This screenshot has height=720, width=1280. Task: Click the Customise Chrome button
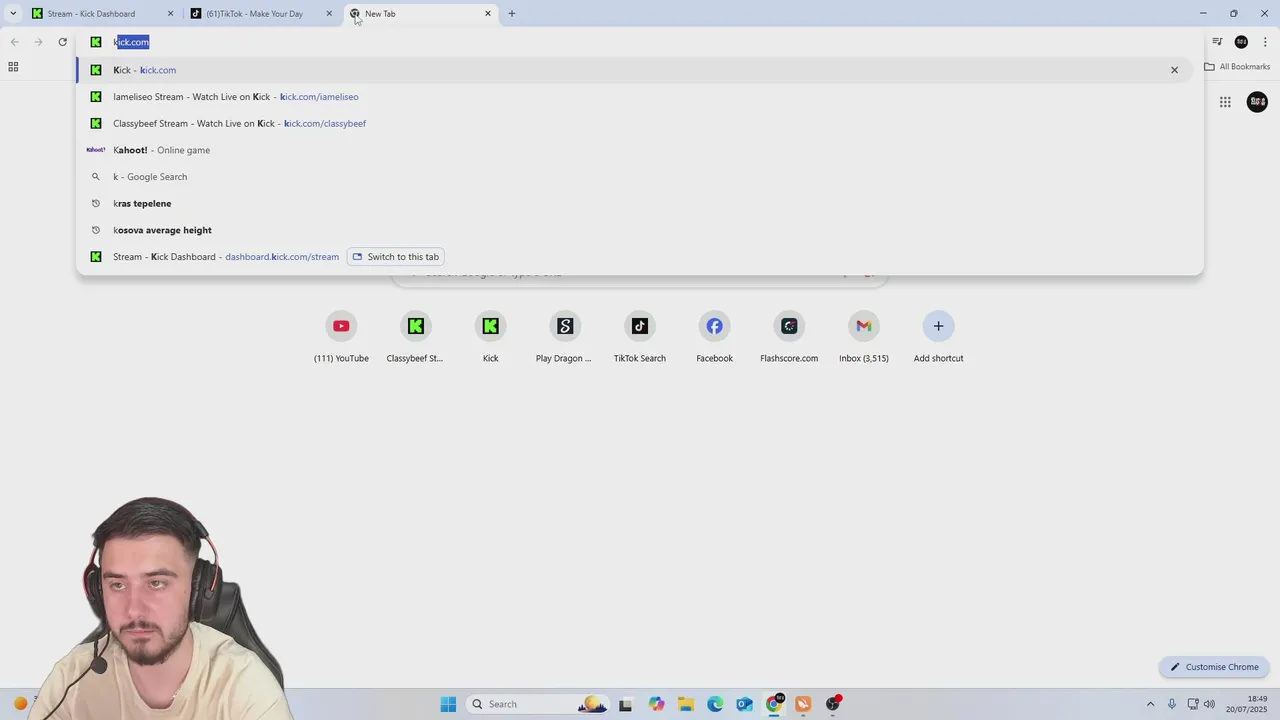tap(1215, 667)
